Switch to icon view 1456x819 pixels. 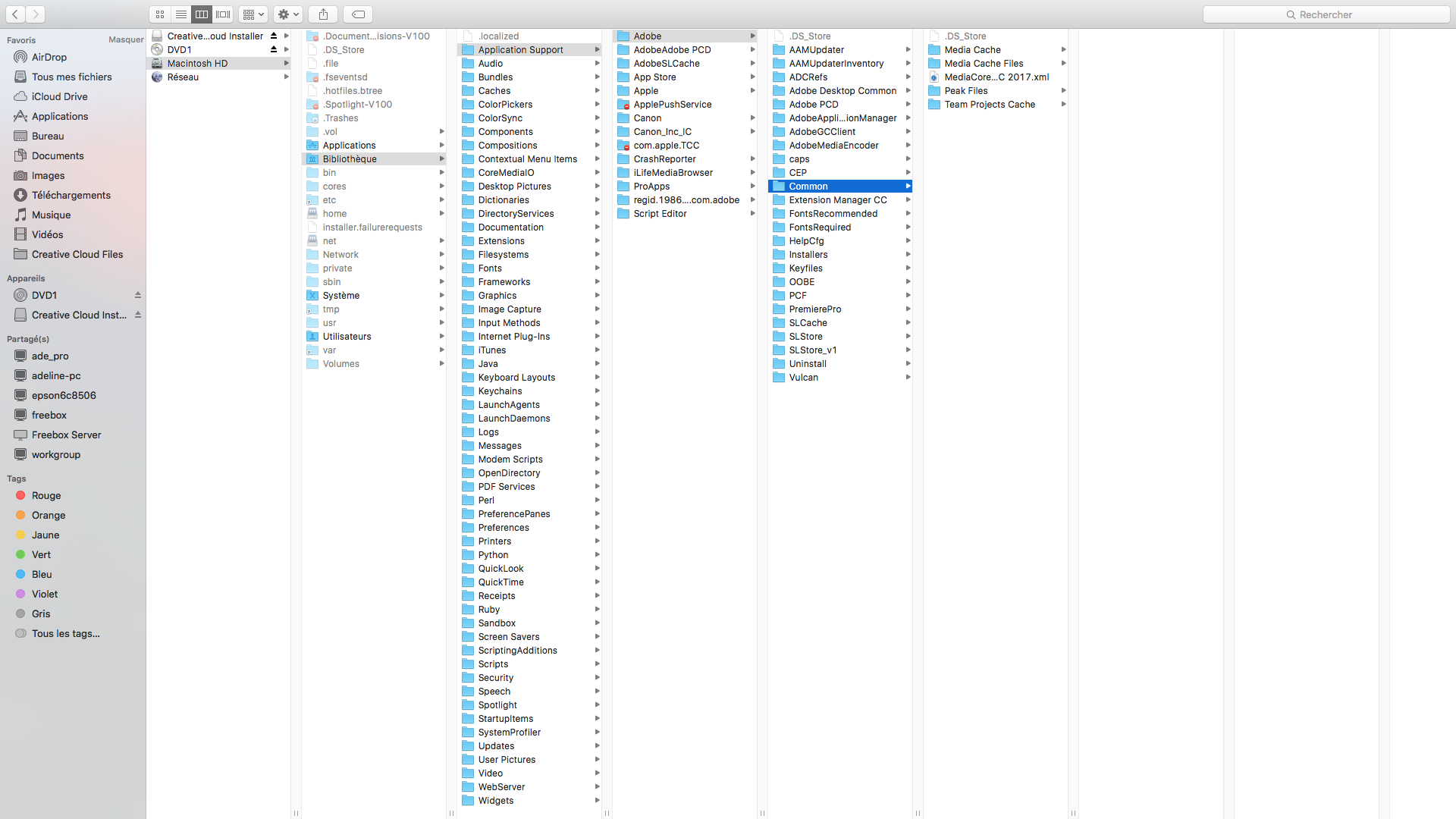click(160, 14)
